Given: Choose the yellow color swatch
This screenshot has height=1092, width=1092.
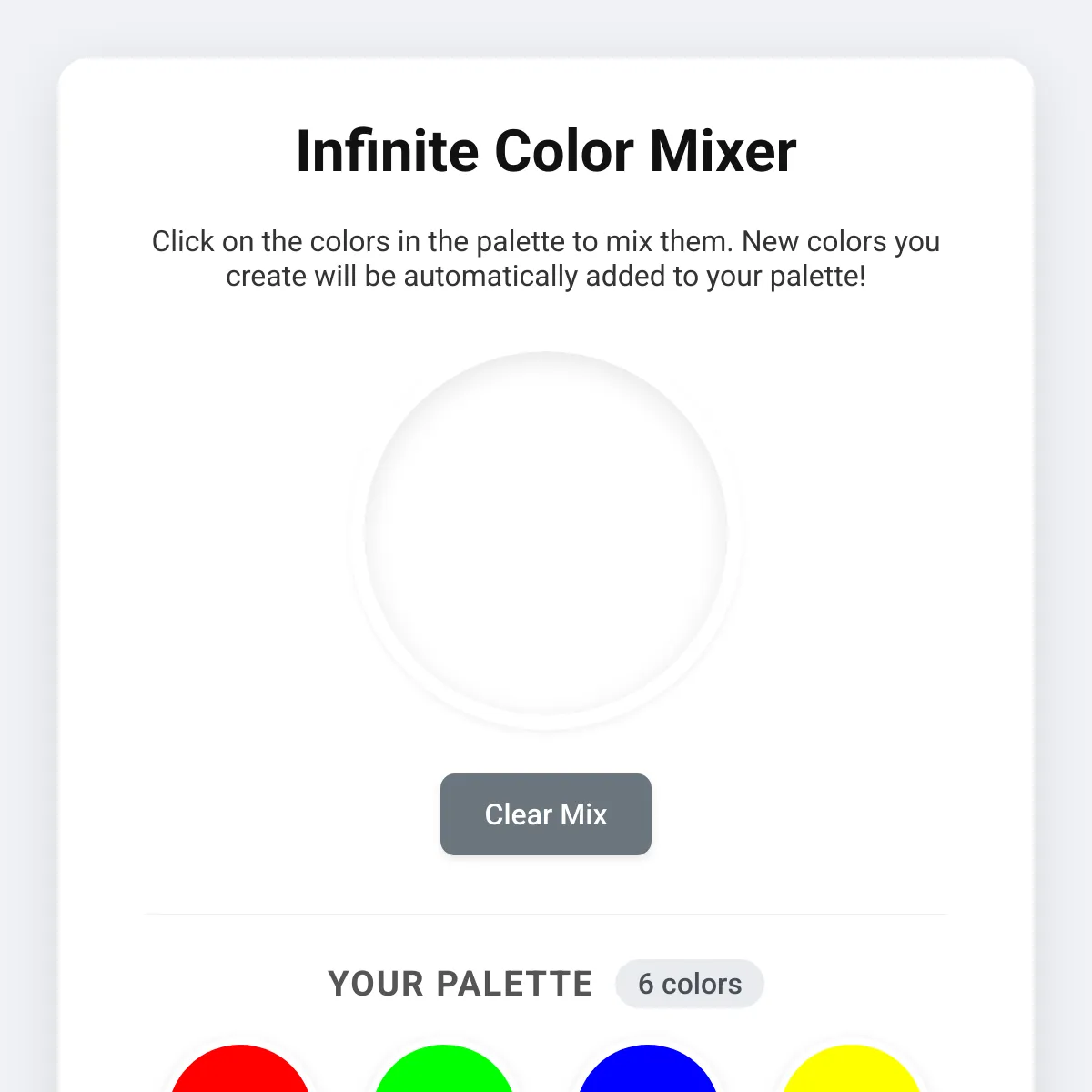Looking at the screenshot, I should [852, 1074].
